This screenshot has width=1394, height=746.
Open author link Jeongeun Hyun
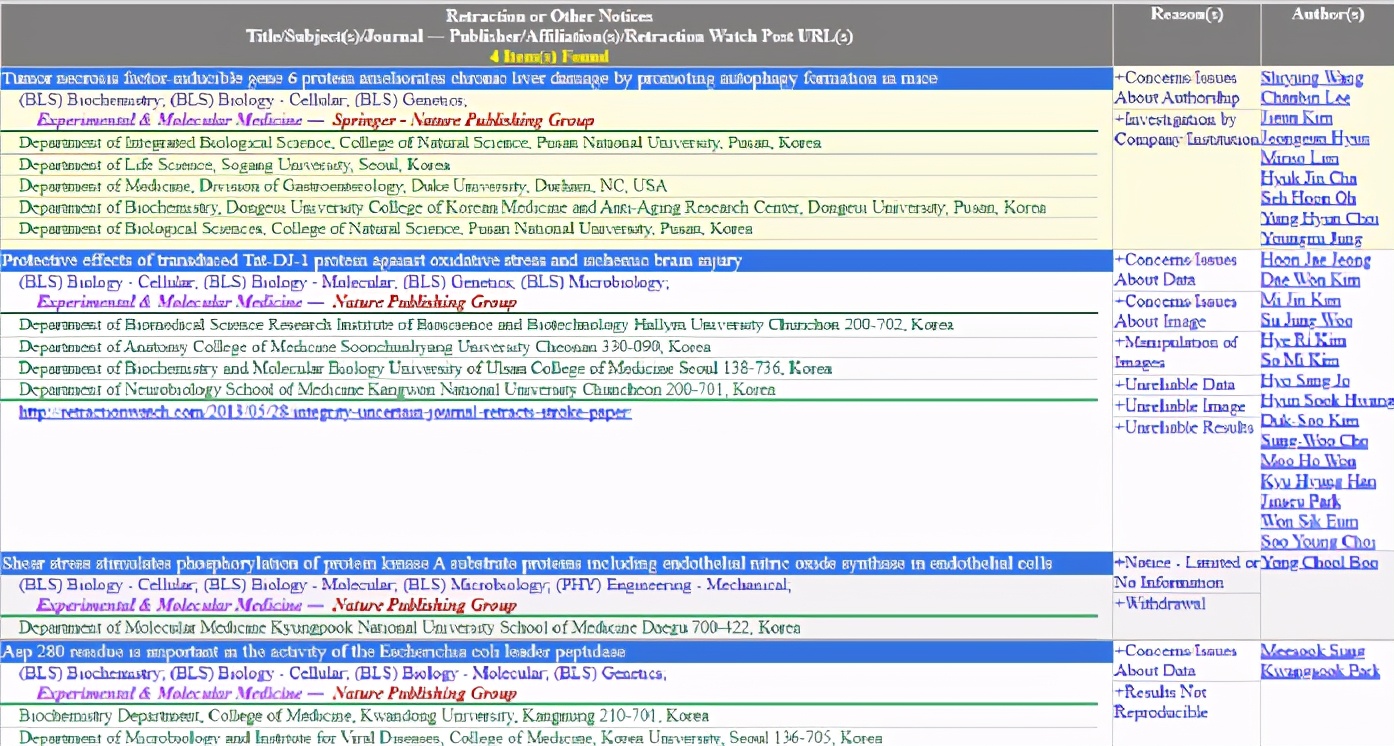point(1314,138)
